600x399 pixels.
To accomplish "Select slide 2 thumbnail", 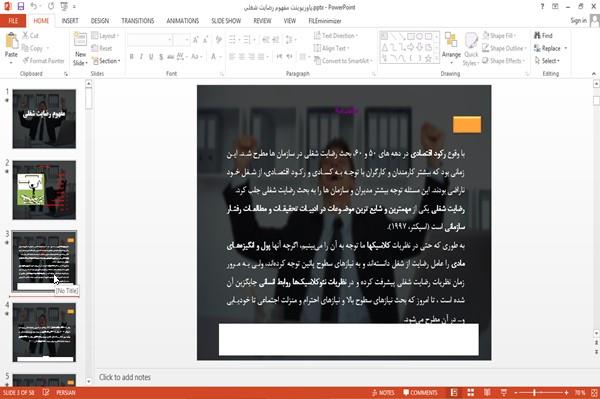I will [x=44, y=190].
